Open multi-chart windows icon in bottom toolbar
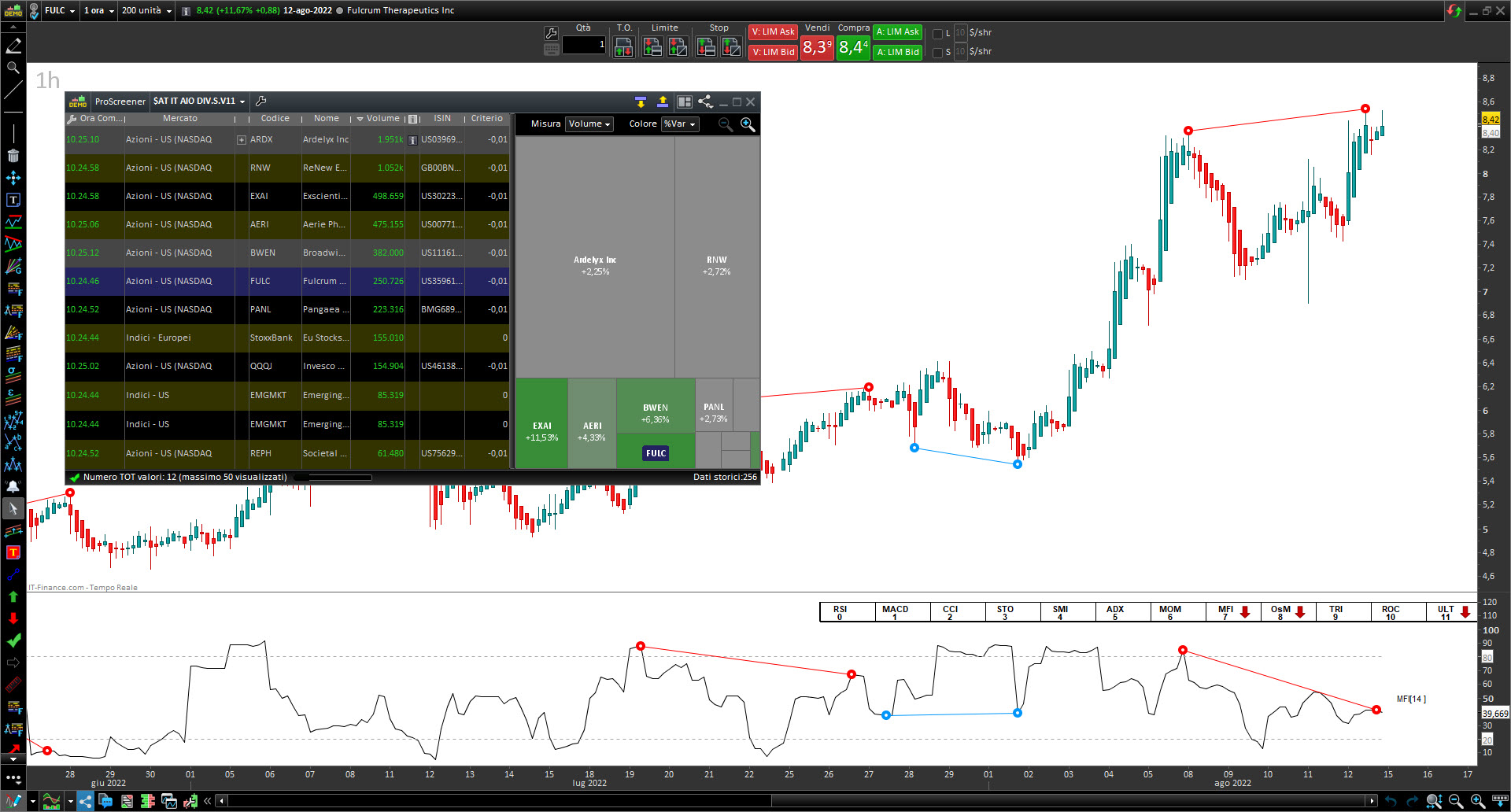The image size is (1511, 812). [169, 801]
